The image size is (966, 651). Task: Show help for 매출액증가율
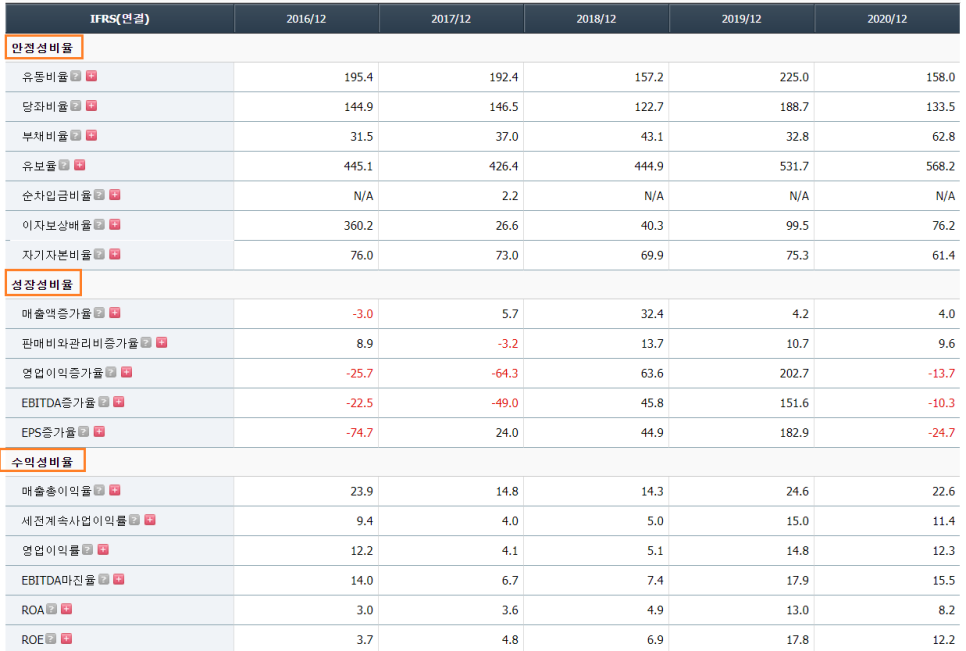pyautogui.click(x=99, y=313)
